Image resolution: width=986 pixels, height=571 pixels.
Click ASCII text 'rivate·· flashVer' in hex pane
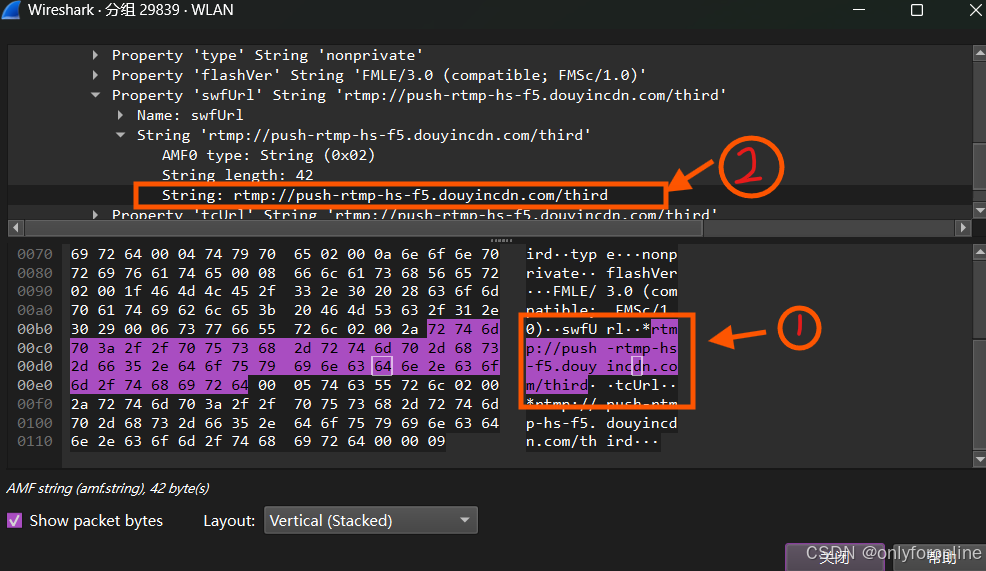tap(602, 274)
